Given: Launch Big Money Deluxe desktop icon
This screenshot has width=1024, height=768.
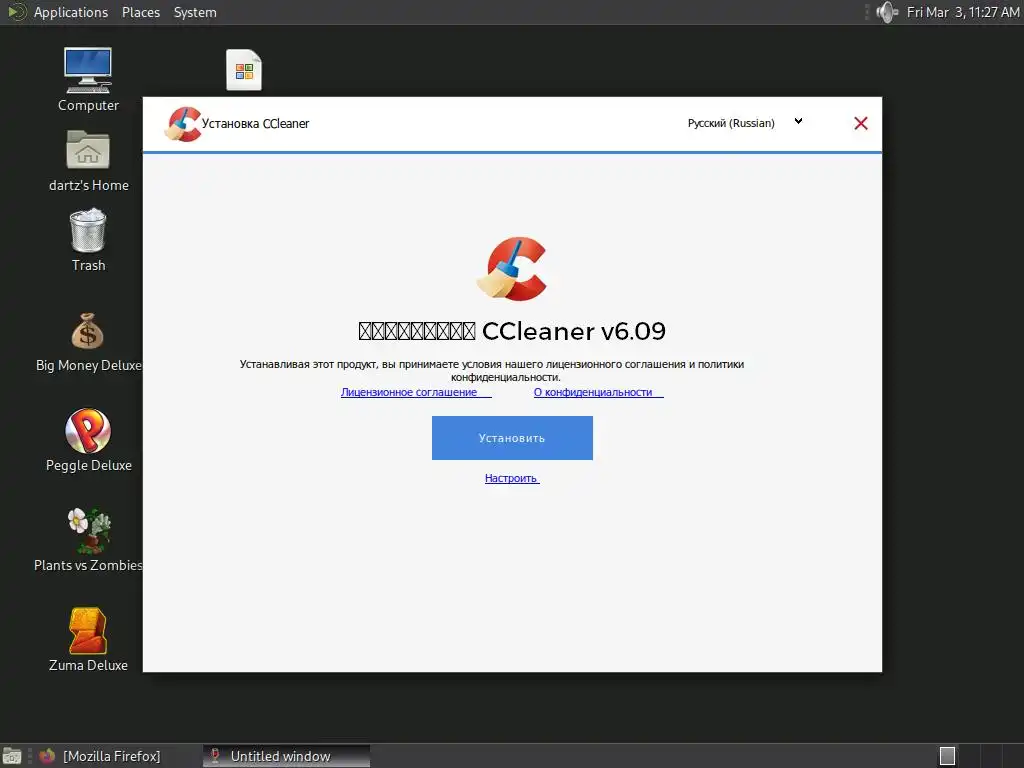Looking at the screenshot, I should tap(88, 342).
